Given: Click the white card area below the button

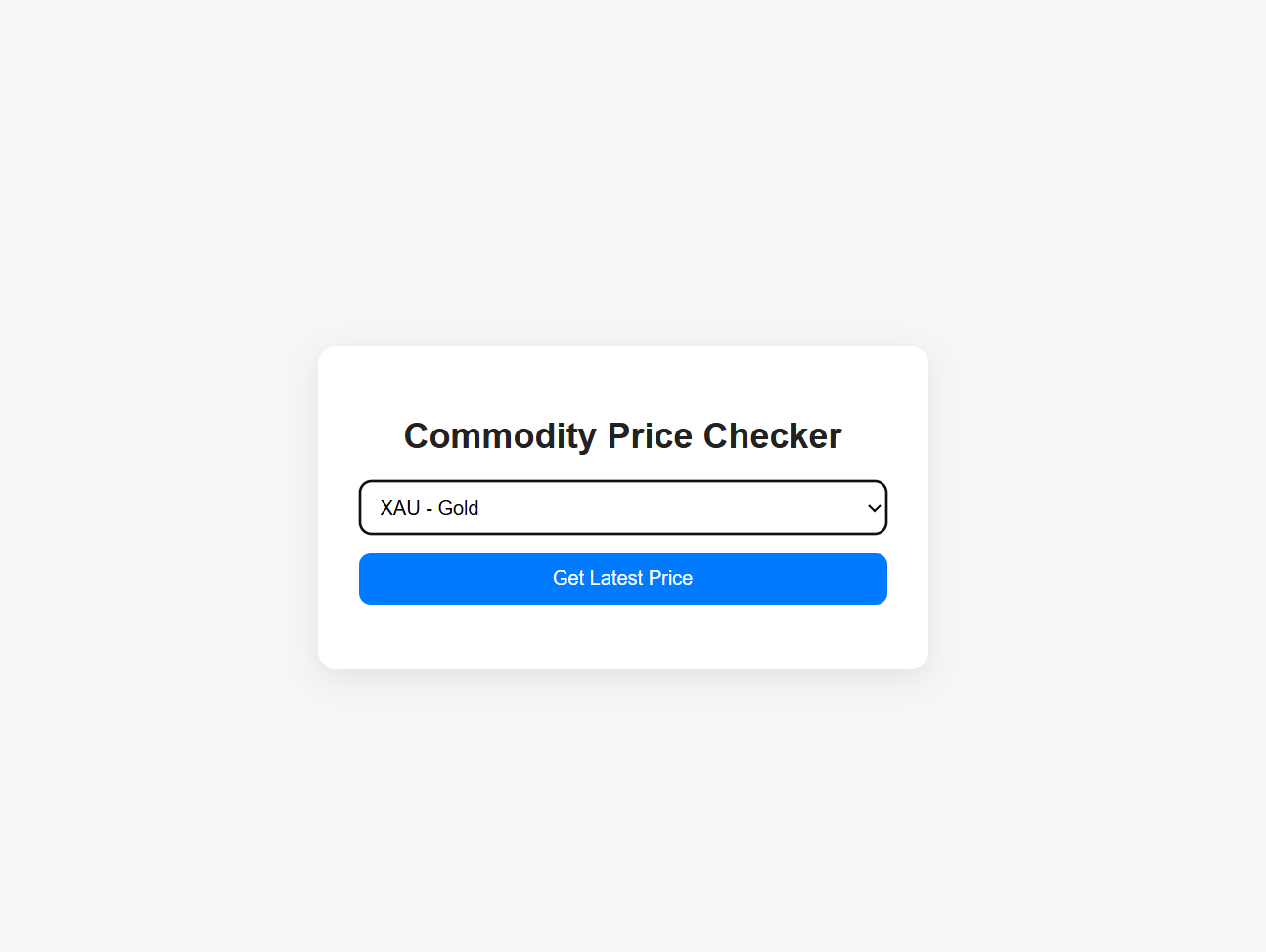Looking at the screenshot, I should click(x=622, y=637).
